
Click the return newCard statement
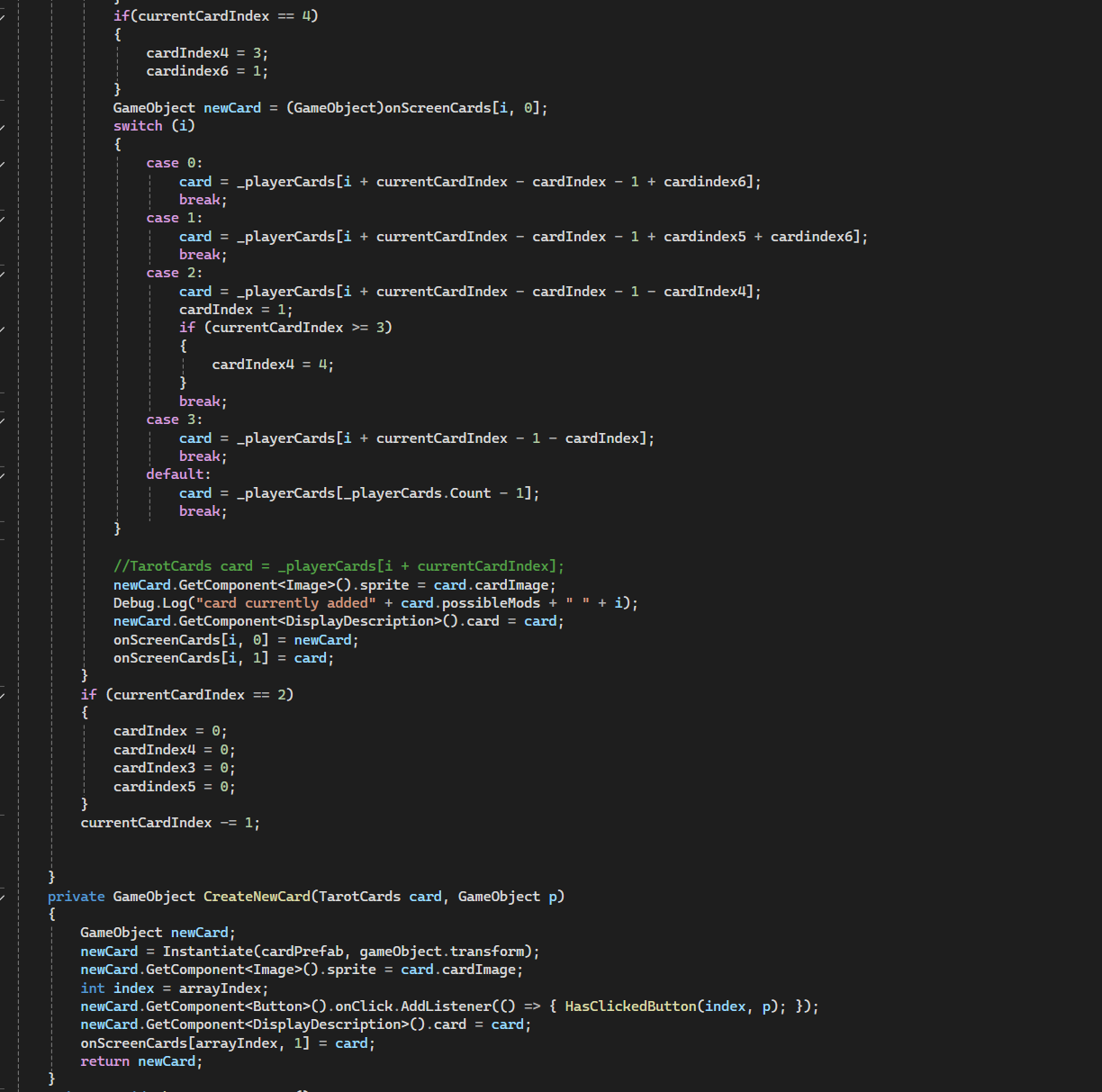pos(140,1061)
